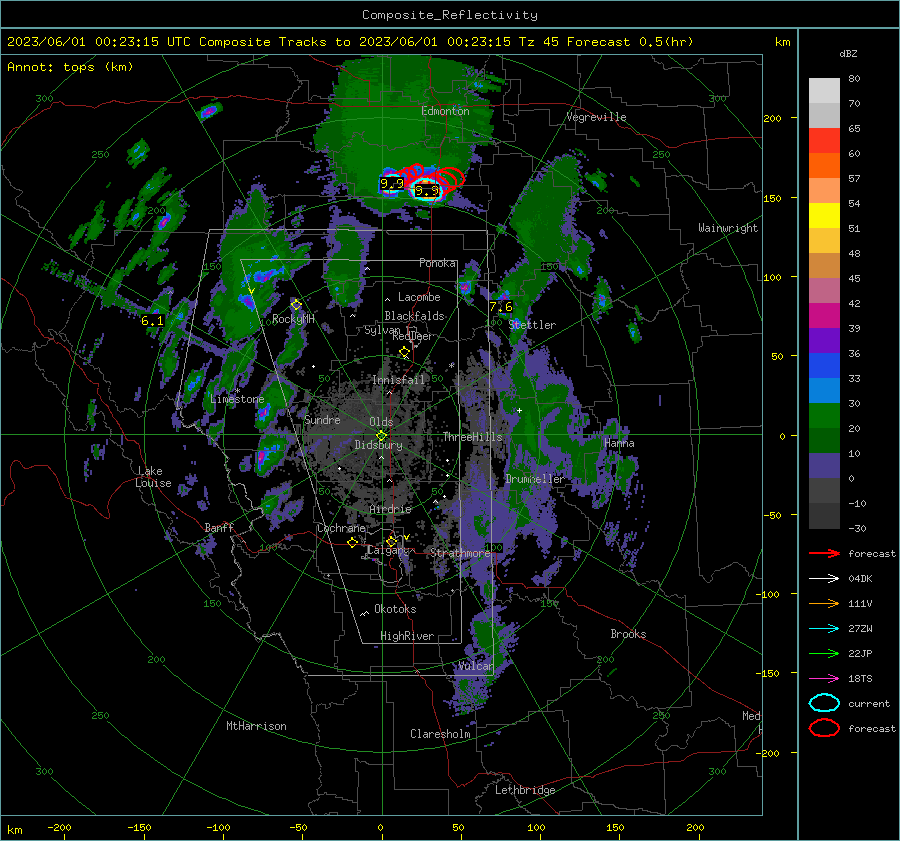Click the Airdrie city label
The height and width of the screenshot is (841, 900).
[x=390, y=509]
